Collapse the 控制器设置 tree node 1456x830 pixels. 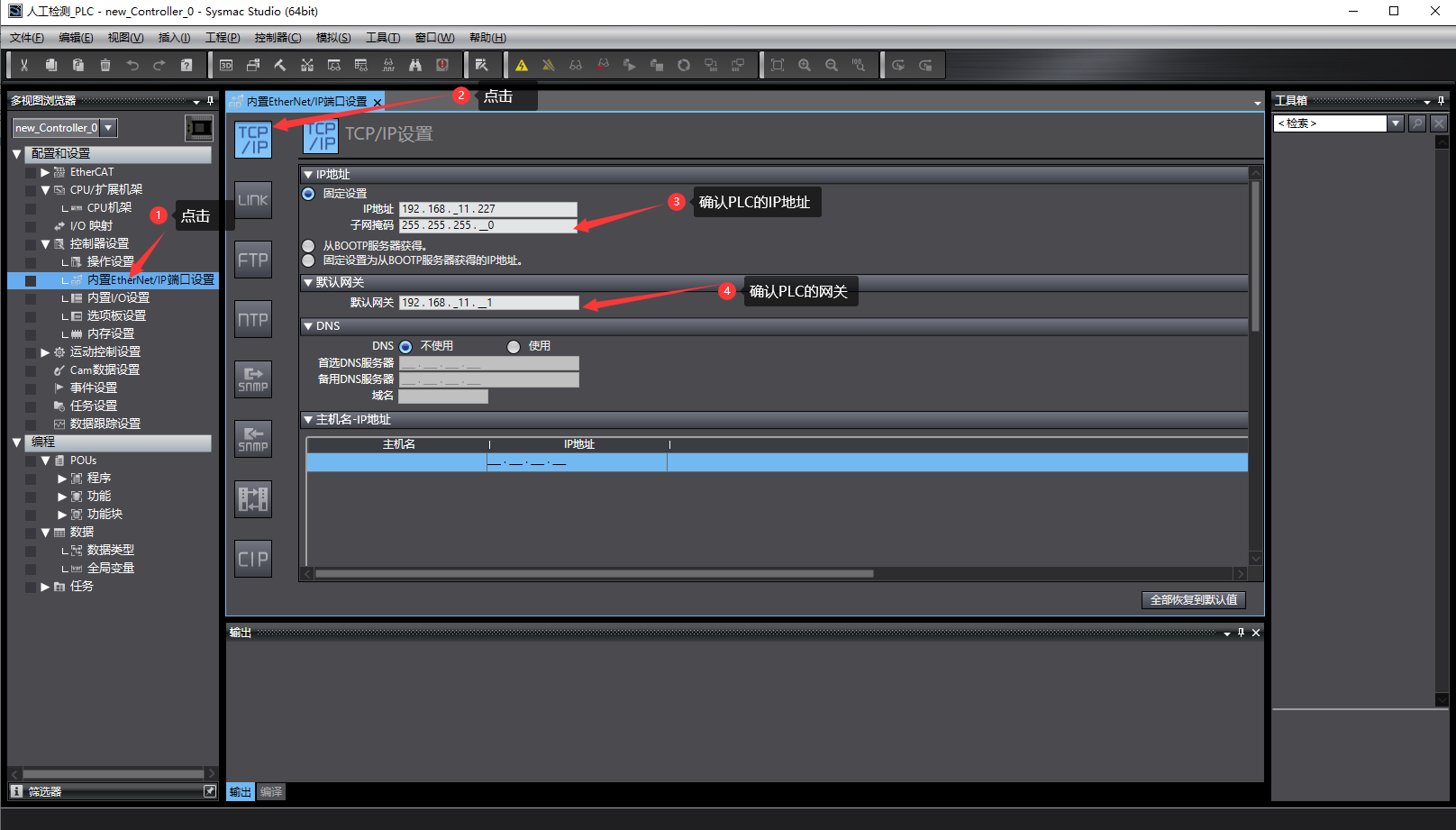[x=46, y=244]
